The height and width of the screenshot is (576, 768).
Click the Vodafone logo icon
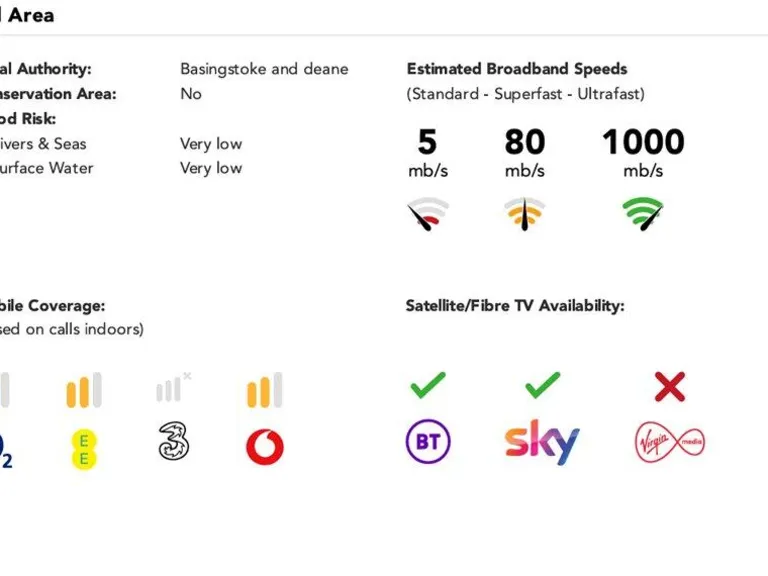coord(265,446)
